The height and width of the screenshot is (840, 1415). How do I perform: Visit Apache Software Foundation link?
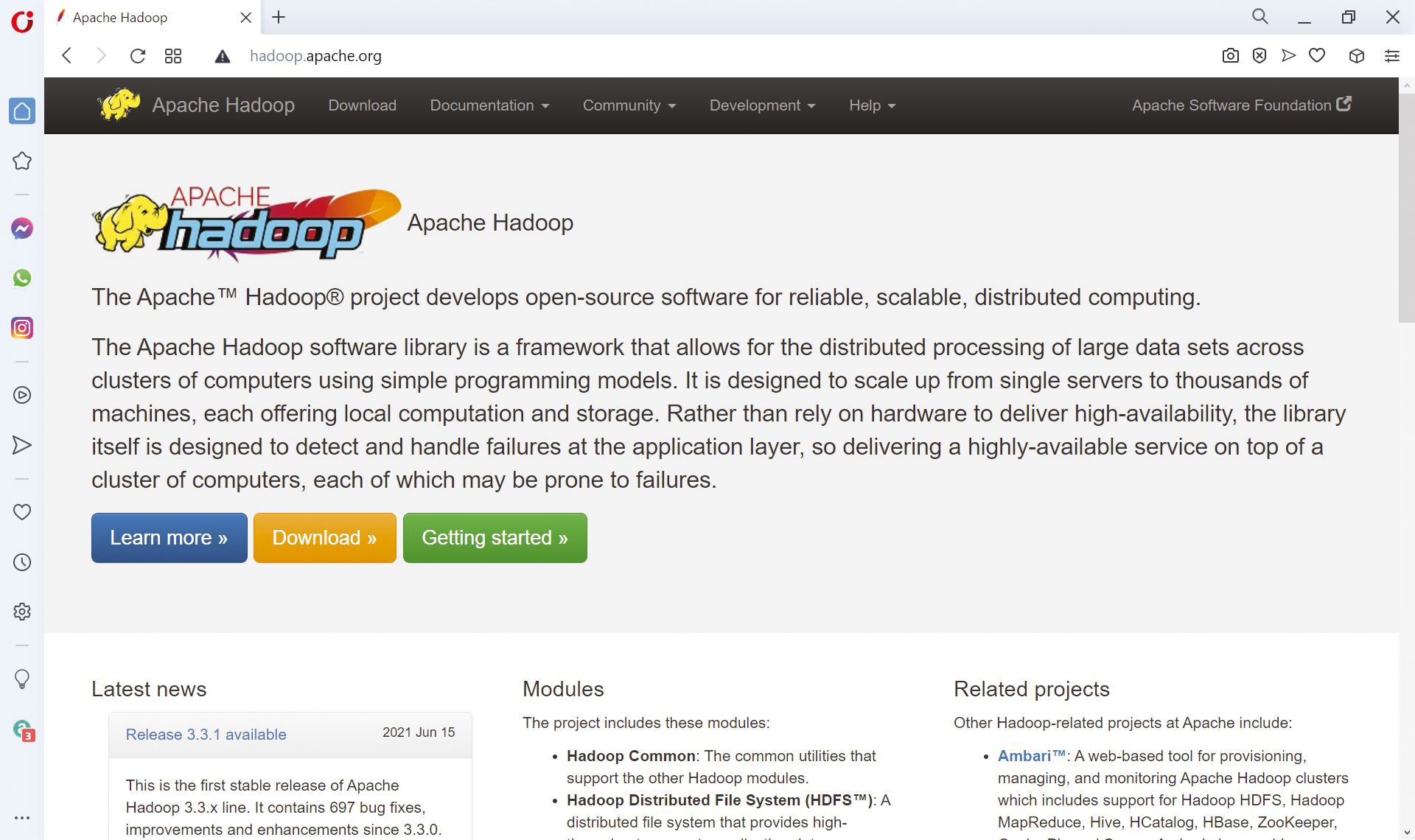1242,105
